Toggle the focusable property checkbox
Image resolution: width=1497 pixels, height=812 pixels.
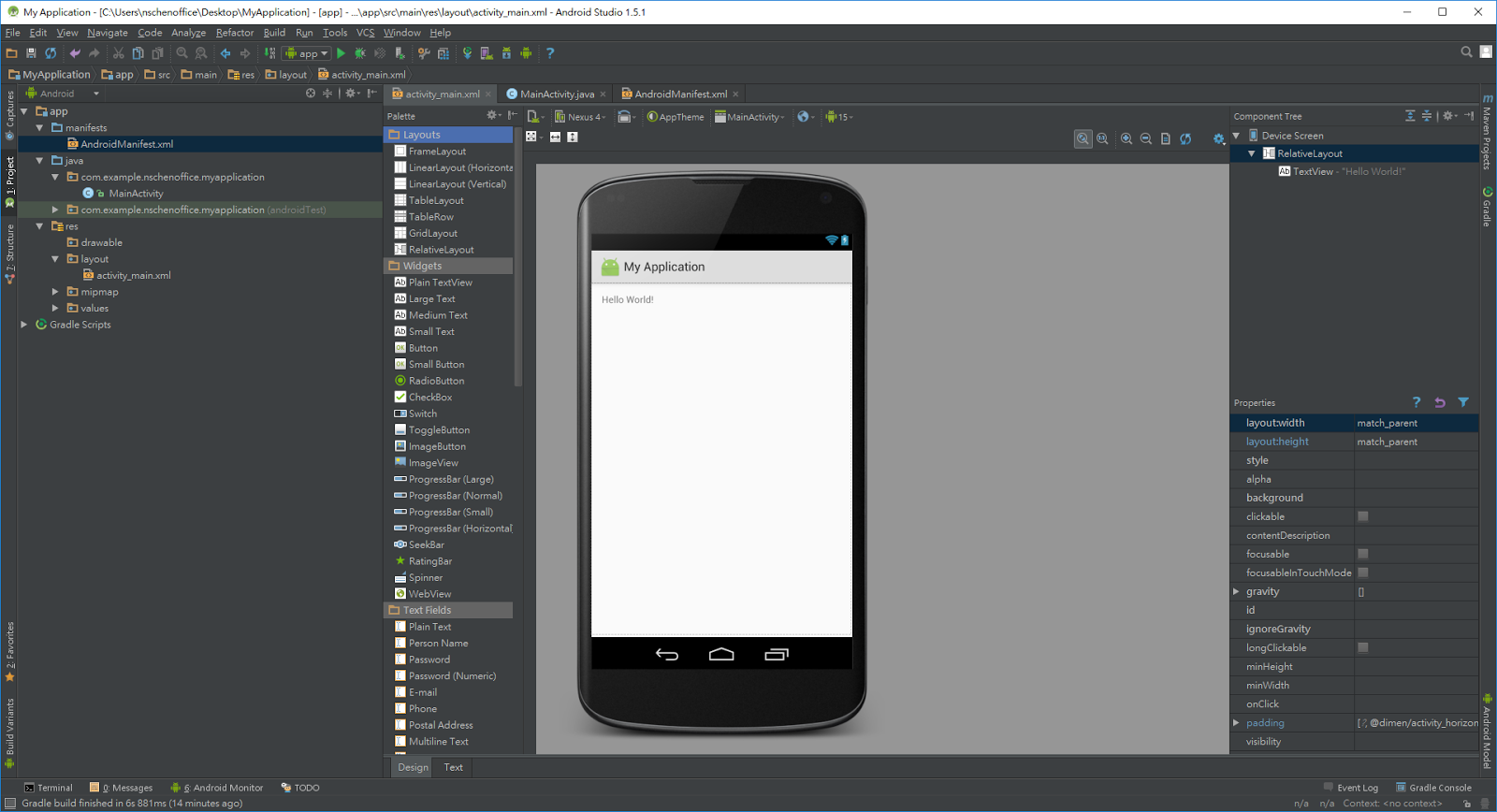(x=1363, y=554)
